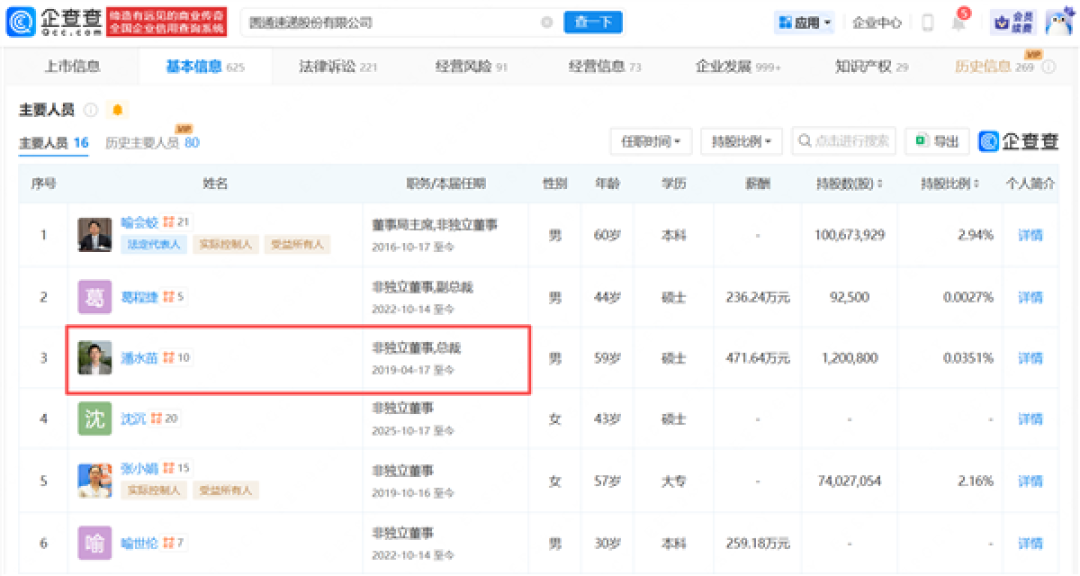This screenshot has height=576, width=1080.
Task: Click the blue 查一下 search button
Action: click(x=593, y=22)
